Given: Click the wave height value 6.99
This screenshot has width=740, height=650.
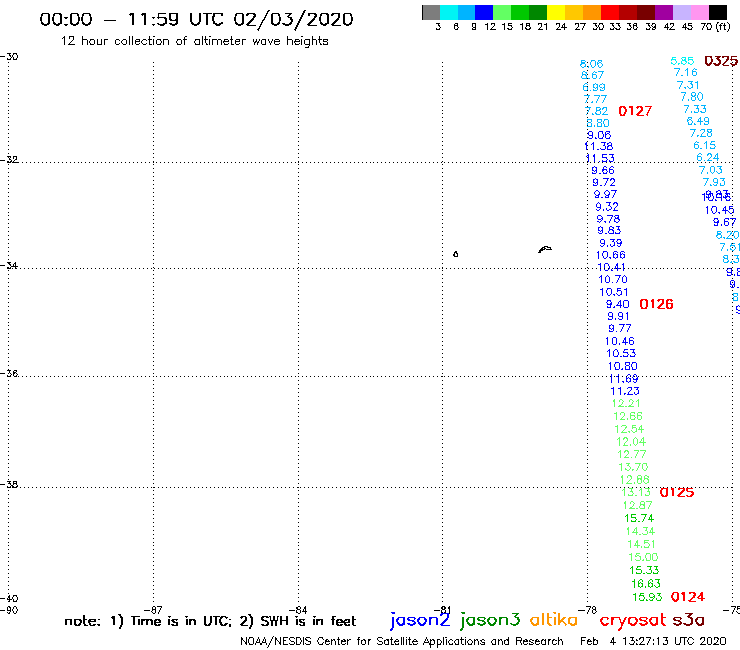Looking at the screenshot, I should point(594,87).
